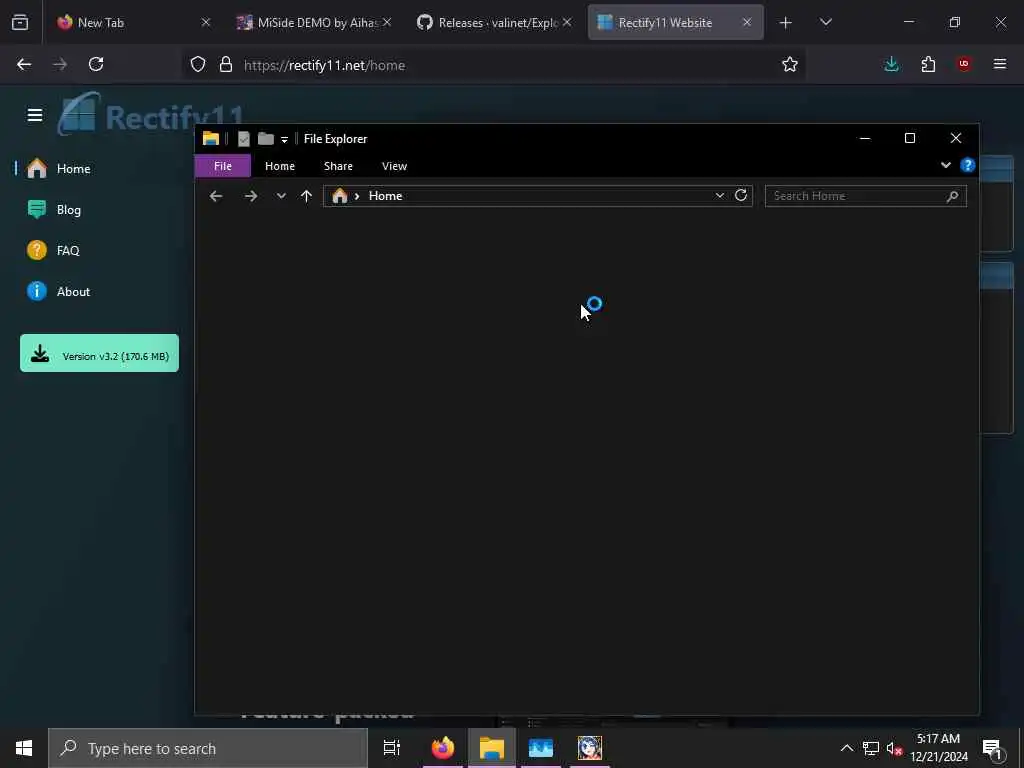Viewport: 1024px width, 768px height.
Task: Go up one folder level in File Explorer
Action: pyautogui.click(x=306, y=196)
